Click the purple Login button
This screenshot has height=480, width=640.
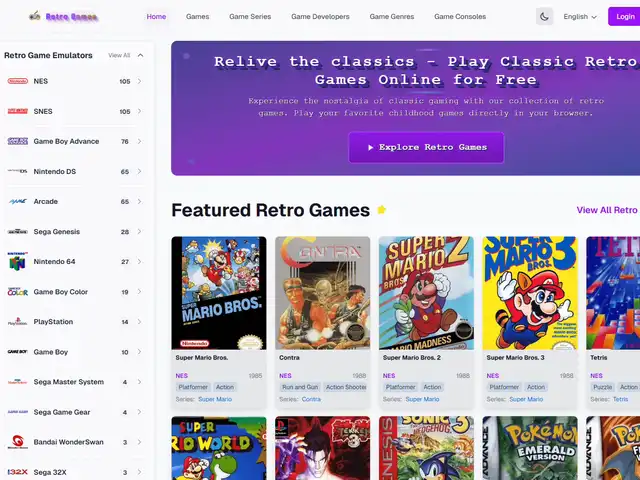(x=624, y=17)
